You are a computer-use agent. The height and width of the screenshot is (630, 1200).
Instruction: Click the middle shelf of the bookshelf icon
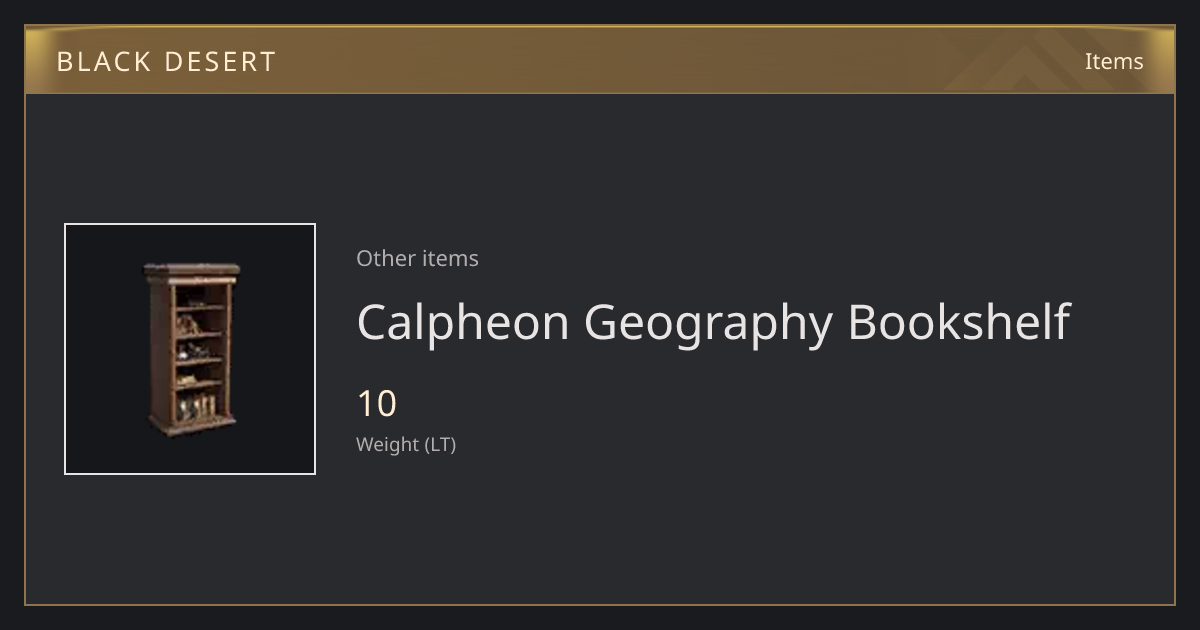199,360
